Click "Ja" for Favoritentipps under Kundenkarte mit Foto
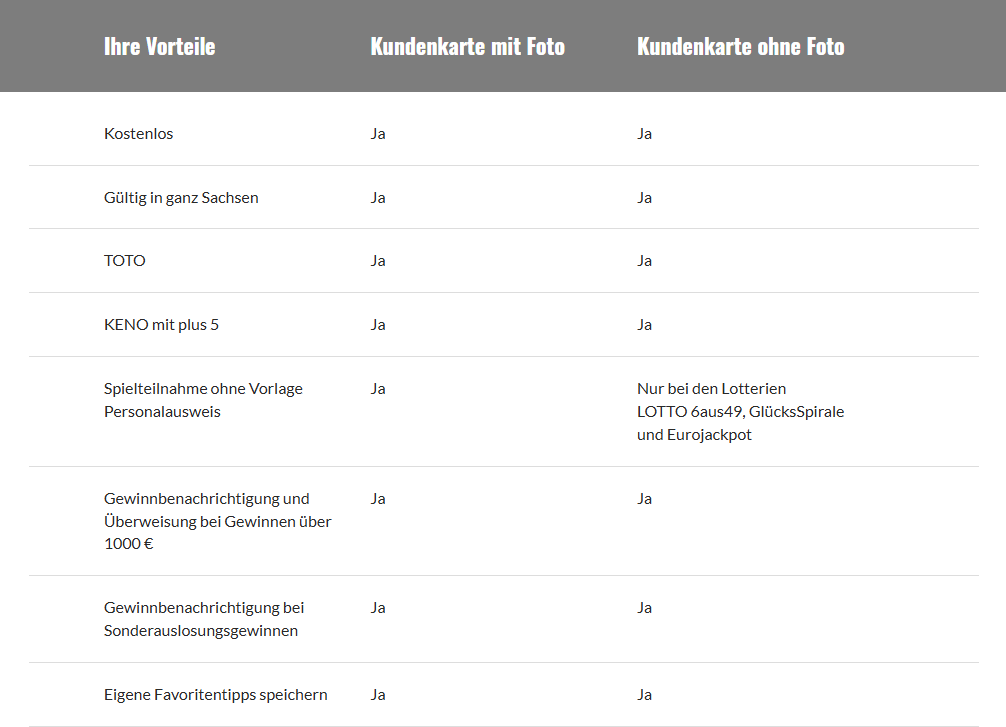1006x727 pixels. click(378, 695)
